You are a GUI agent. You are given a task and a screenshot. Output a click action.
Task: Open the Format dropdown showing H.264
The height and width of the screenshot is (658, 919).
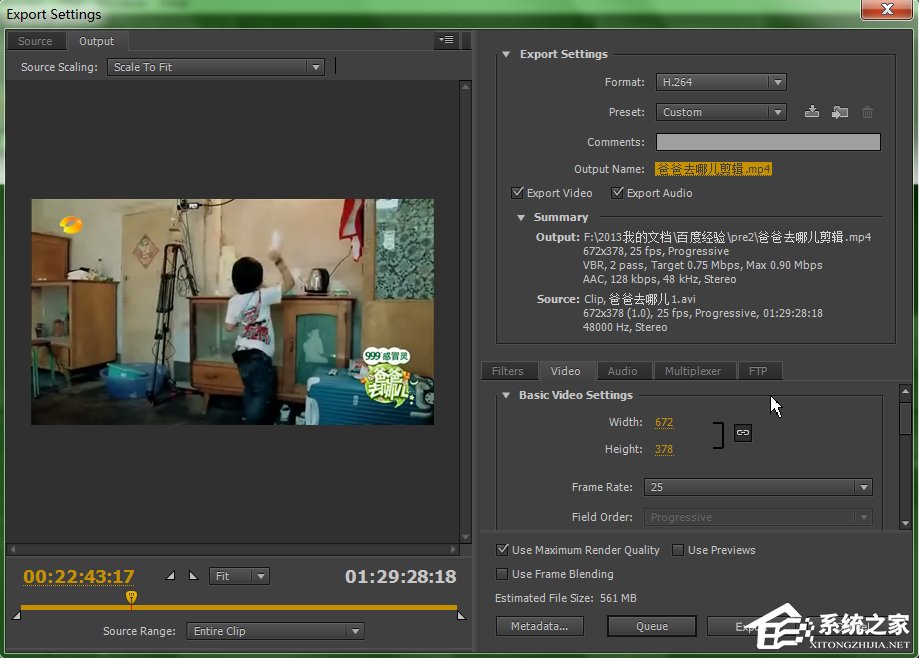pyautogui.click(x=720, y=82)
